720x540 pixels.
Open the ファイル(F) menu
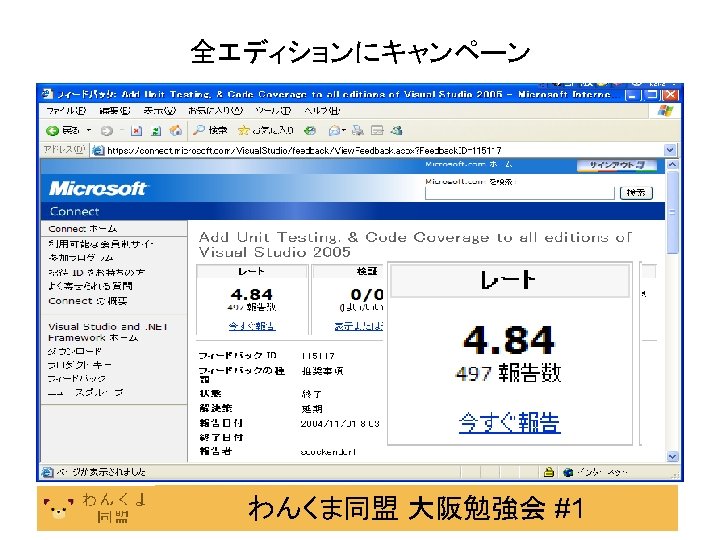point(66,111)
